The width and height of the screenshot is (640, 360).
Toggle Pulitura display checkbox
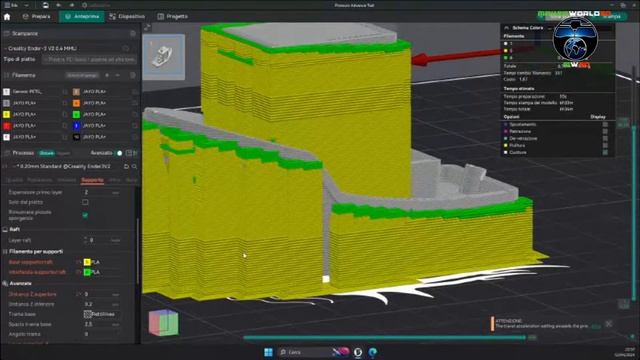click(x=605, y=145)
